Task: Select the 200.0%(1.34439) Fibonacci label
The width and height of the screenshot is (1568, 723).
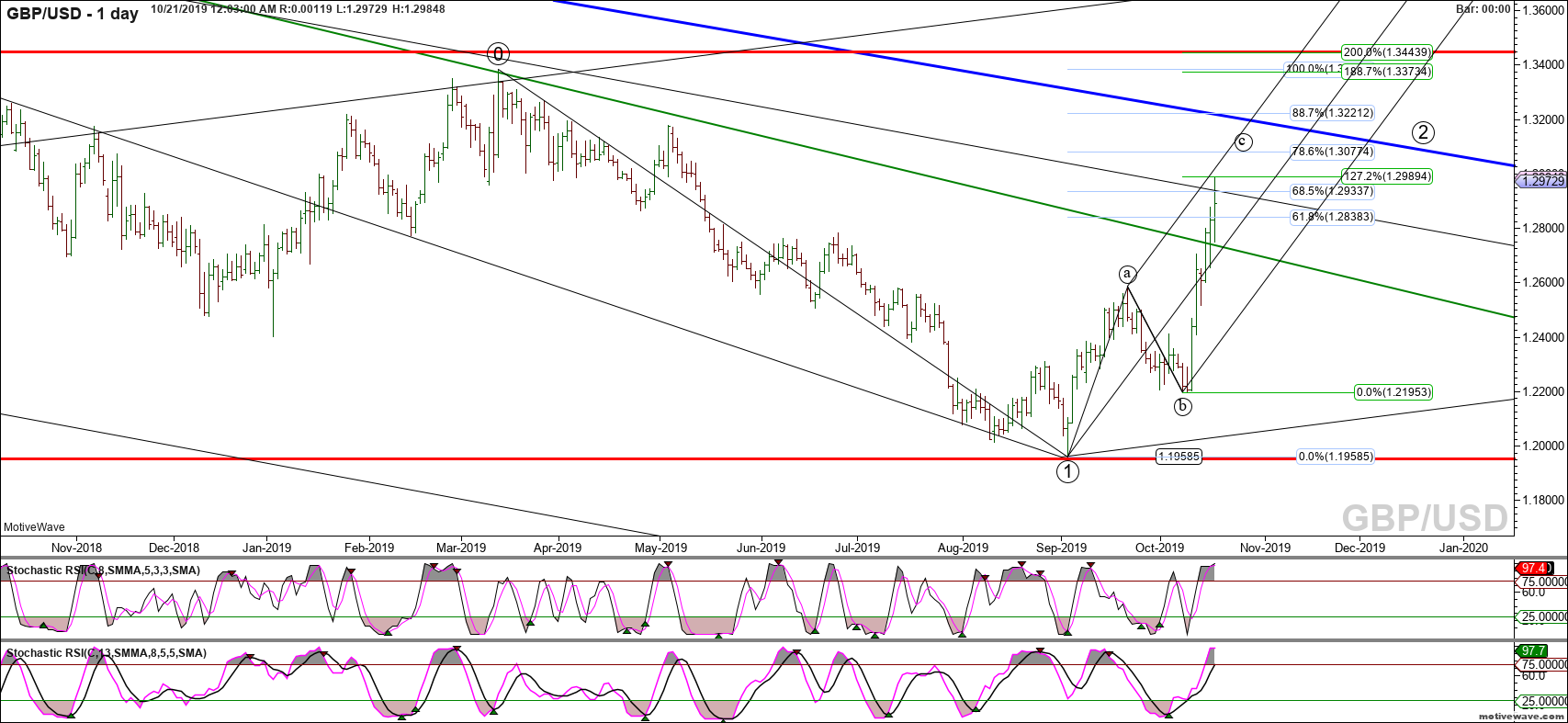Action: click(1386, 52)
